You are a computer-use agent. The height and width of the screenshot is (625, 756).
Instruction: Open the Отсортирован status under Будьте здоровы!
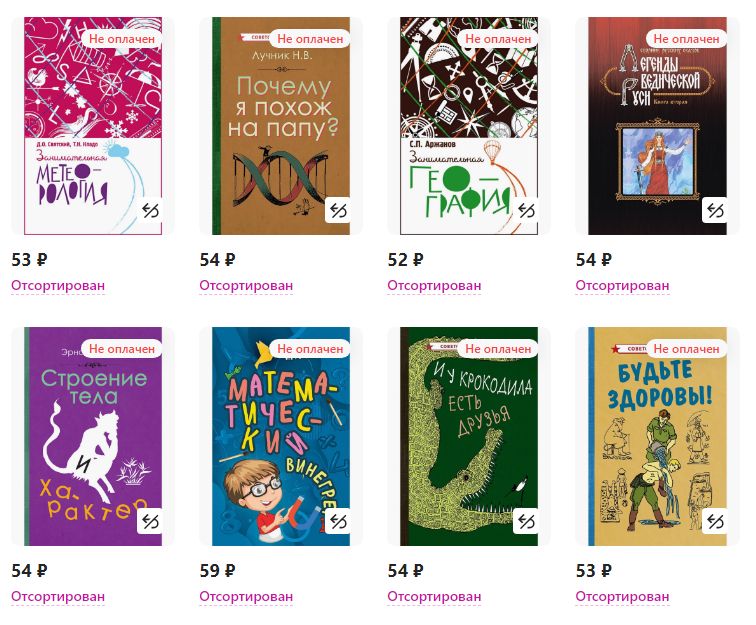point(622,597)
